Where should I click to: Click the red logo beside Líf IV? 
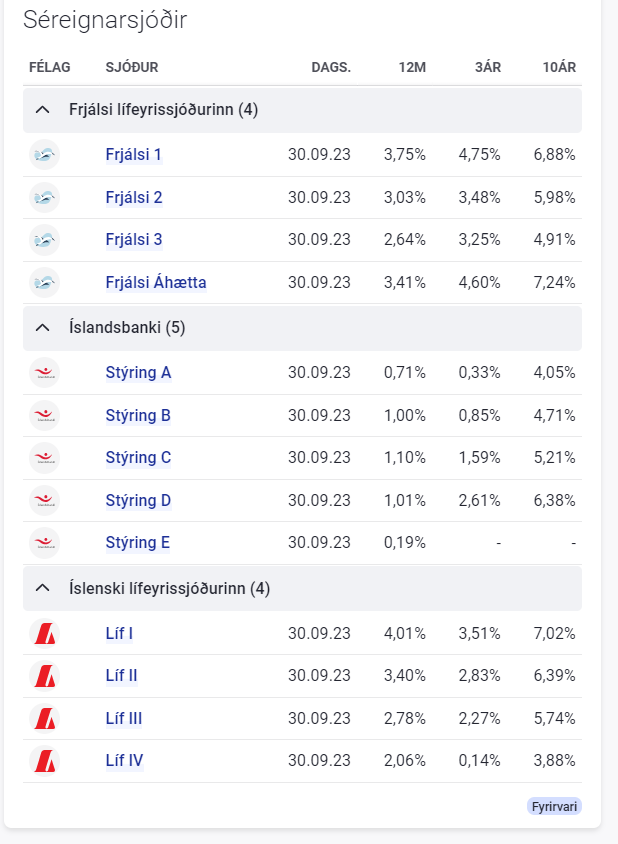pyautogui.click(x=45, y=761)
